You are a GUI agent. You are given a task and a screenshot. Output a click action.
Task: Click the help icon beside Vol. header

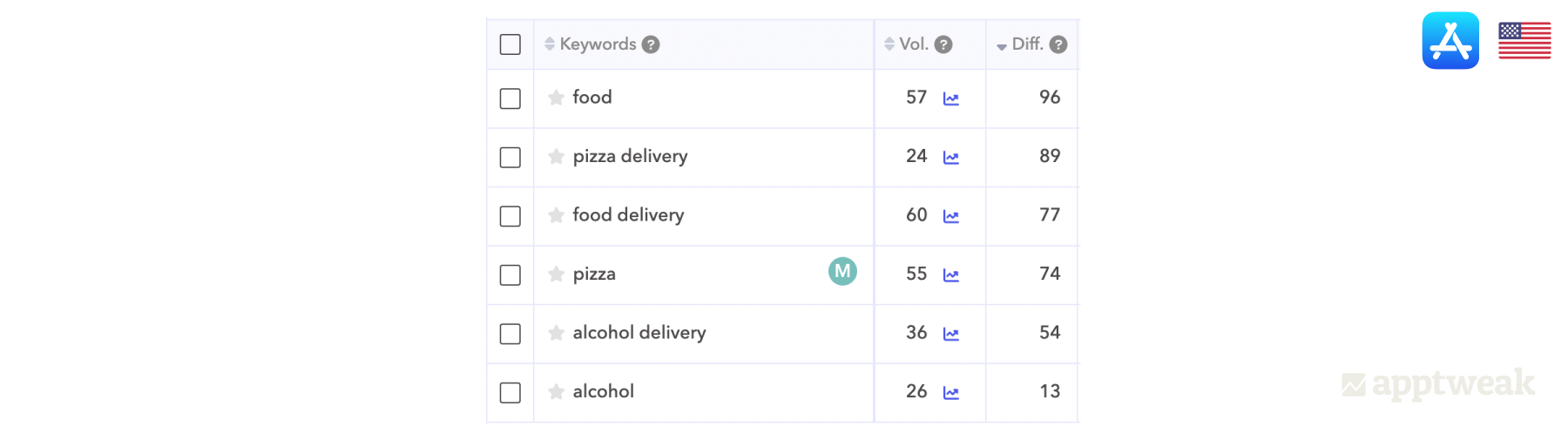[943, 44]
